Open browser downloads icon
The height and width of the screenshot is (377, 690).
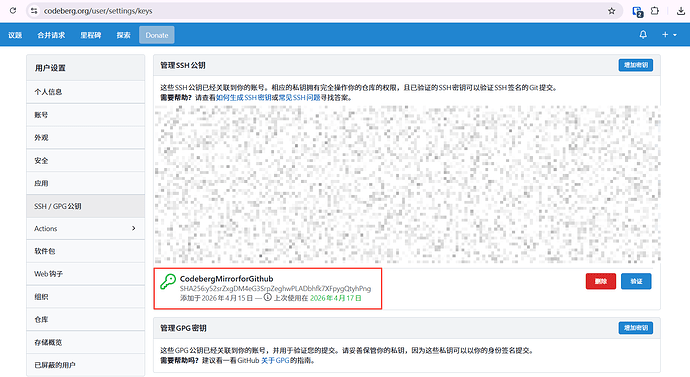point(681,11)
